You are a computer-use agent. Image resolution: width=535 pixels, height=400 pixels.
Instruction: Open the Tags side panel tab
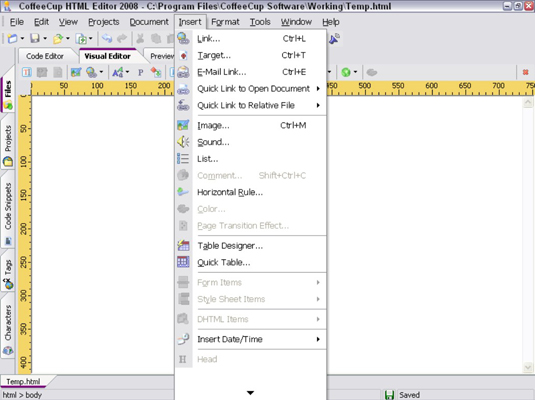point(8,270)
